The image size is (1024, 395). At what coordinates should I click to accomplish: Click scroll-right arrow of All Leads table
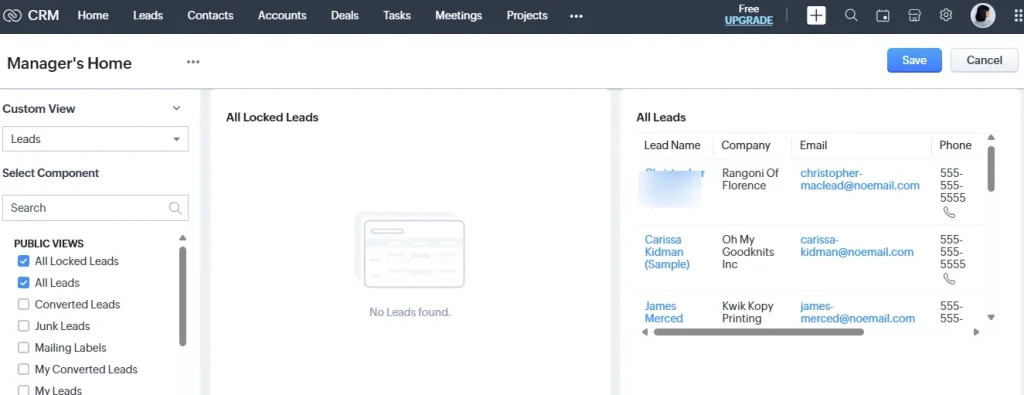click(976, 332)
